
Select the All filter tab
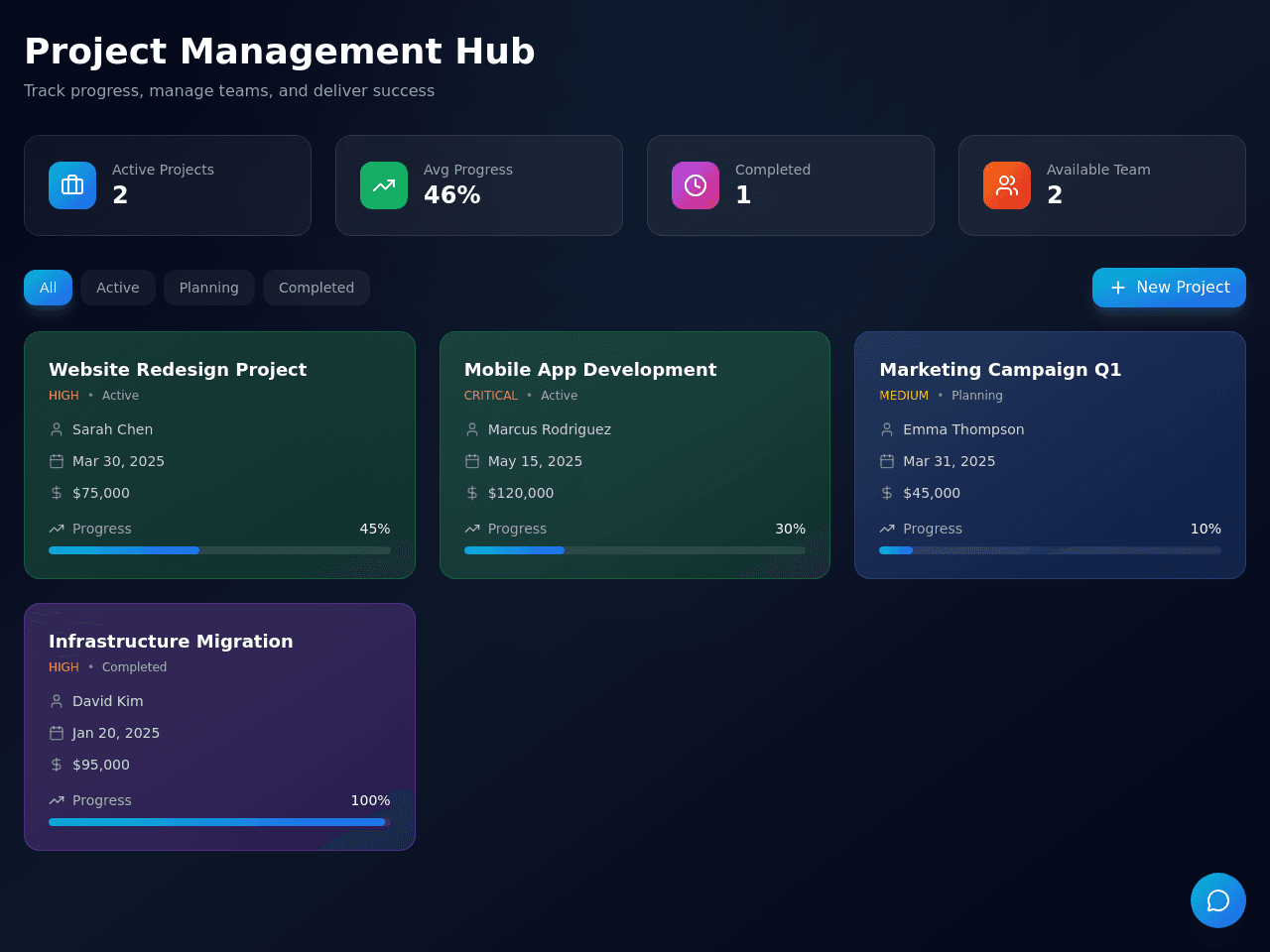tap(48, 288)
